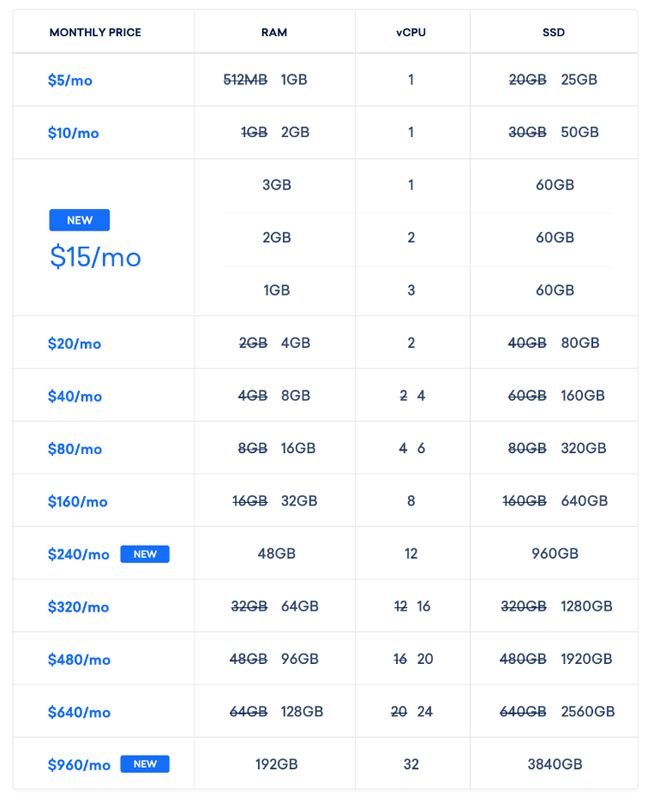Click the RAM column header
The image size is (648, 801).
(x=274, y=32)
